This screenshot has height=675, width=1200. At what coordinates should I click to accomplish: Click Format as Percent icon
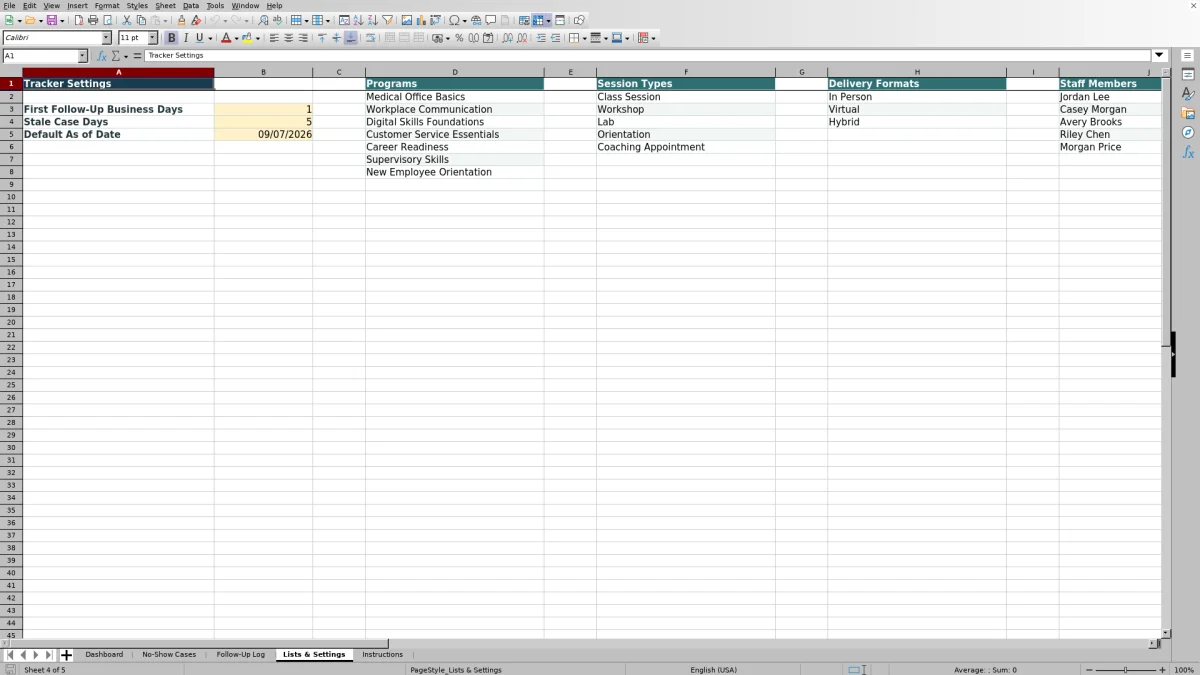click(459, 38)
